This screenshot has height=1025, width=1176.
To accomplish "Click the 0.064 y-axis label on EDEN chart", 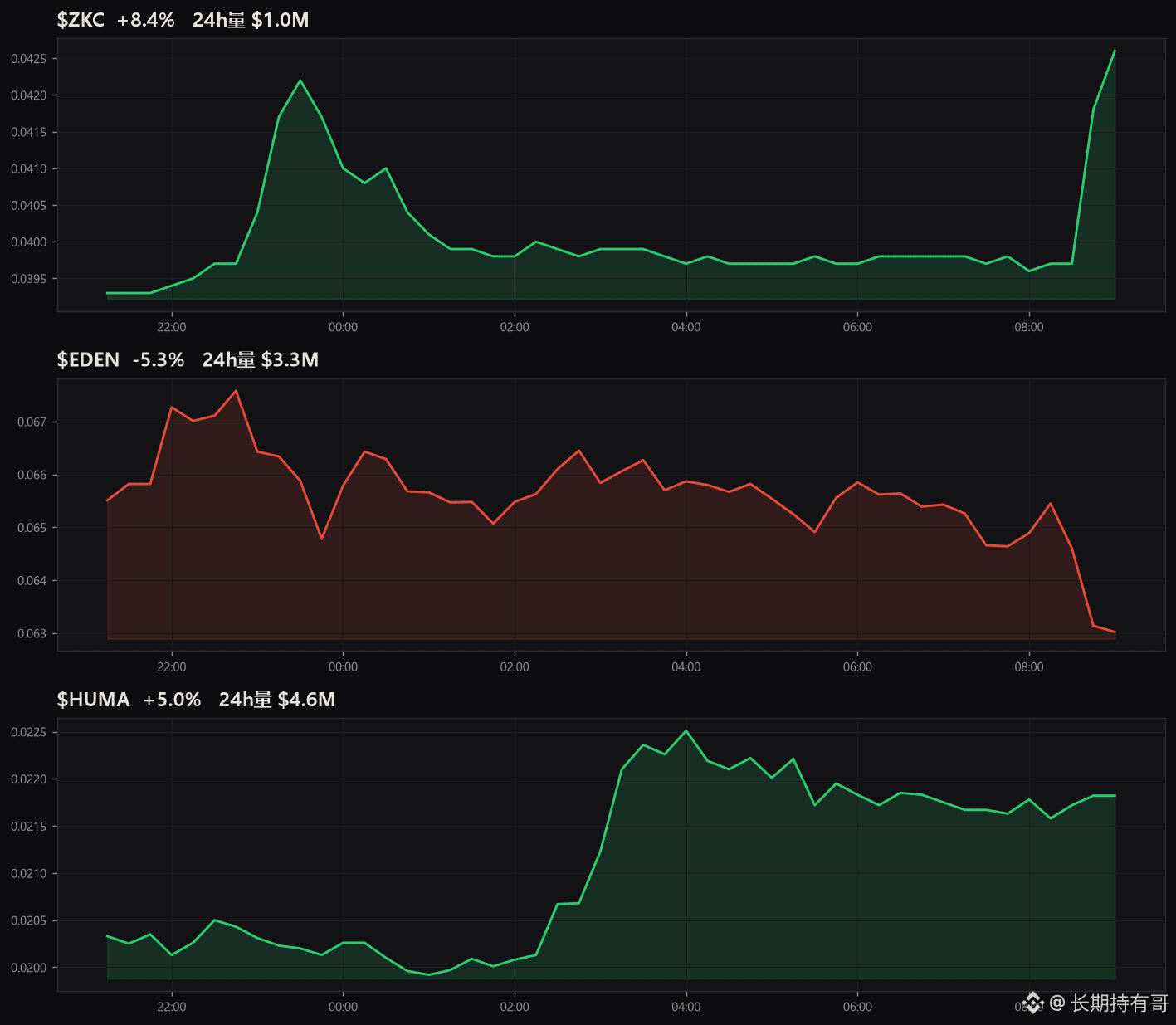I will 32,581.
